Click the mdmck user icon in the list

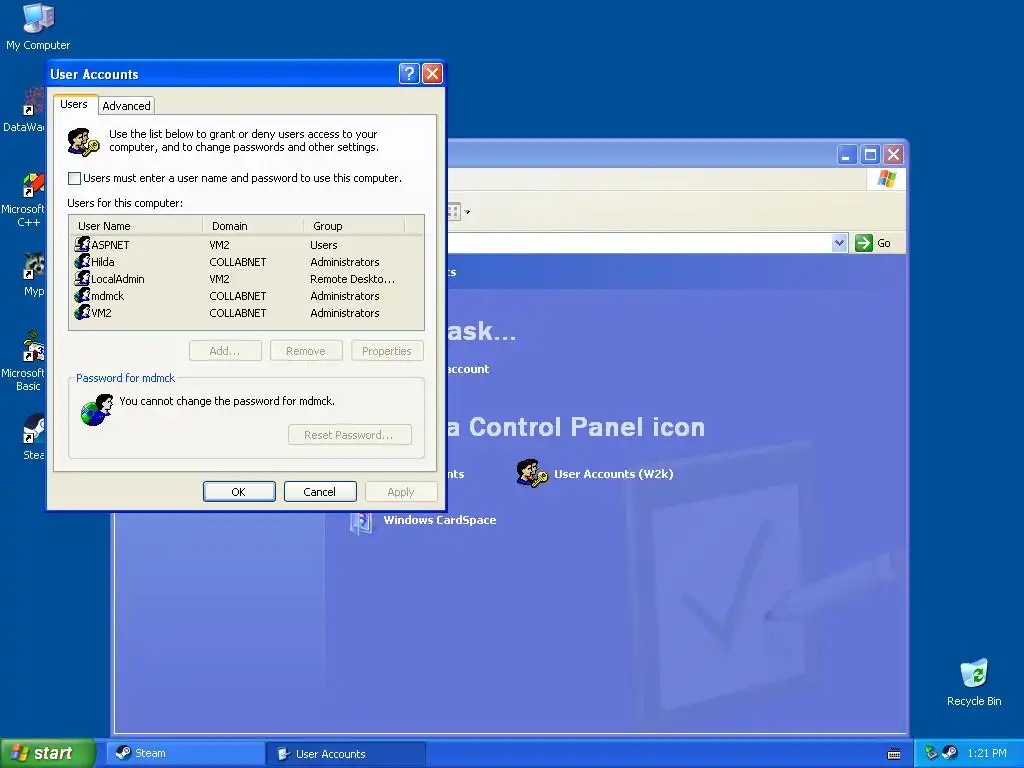82,295
